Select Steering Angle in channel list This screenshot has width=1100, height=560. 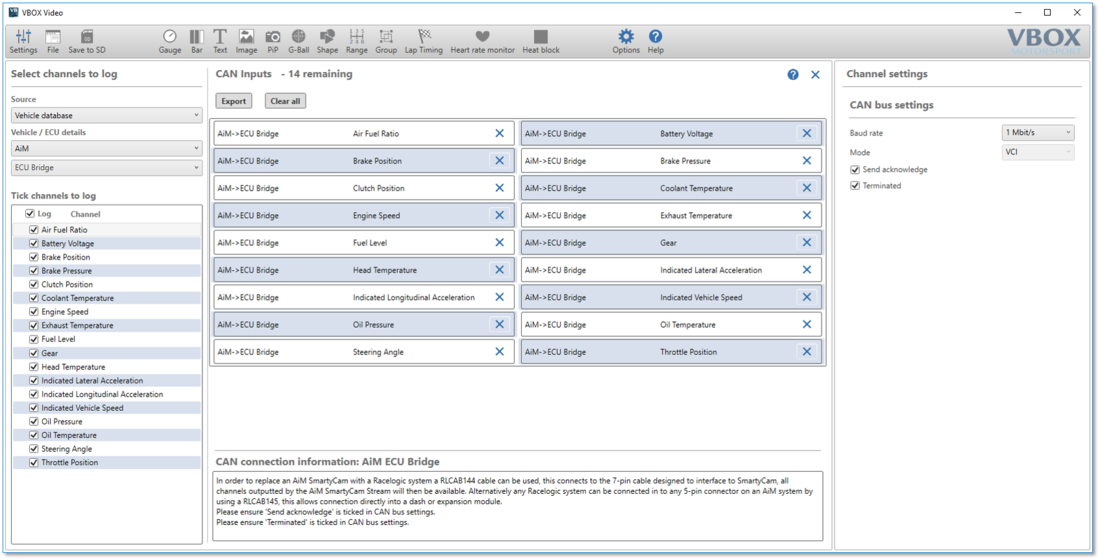tap(107, 449)
